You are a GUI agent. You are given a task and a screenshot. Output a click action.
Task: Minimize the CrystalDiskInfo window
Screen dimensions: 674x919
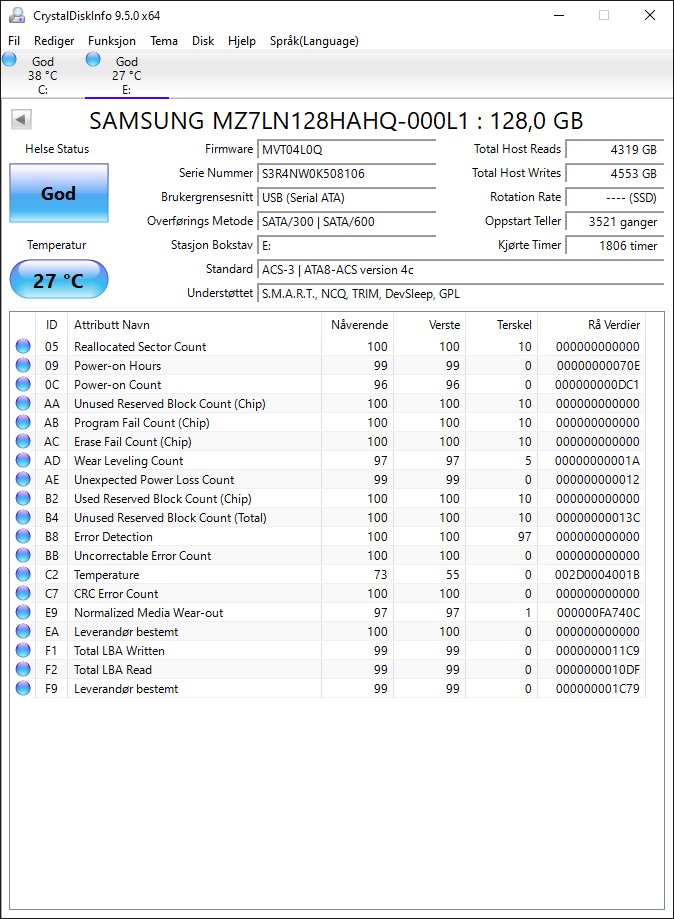[559, 15]
